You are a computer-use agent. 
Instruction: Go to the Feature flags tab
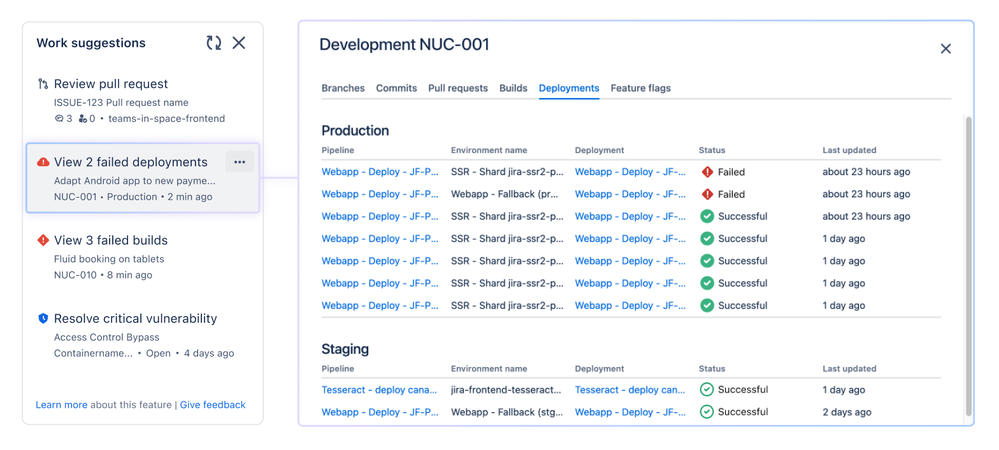click(x=641, y=88)
